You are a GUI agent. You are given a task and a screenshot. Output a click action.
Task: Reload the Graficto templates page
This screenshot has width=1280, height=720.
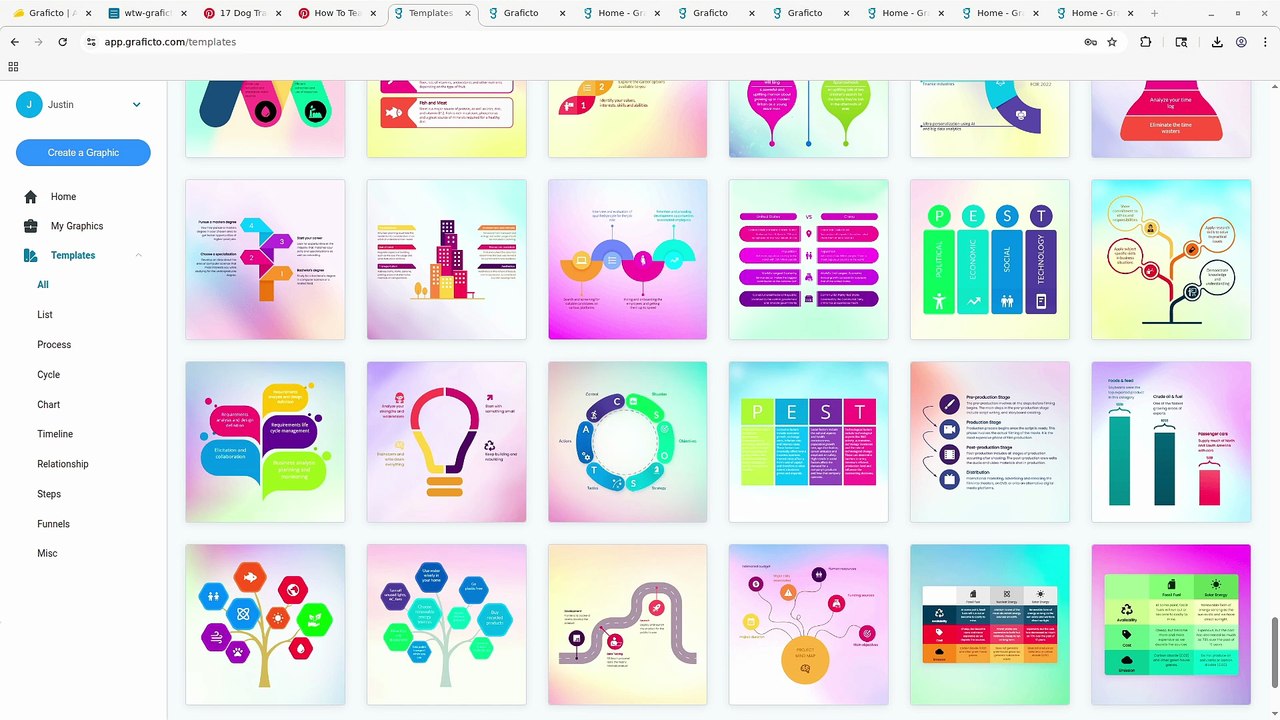click(62, 42)
